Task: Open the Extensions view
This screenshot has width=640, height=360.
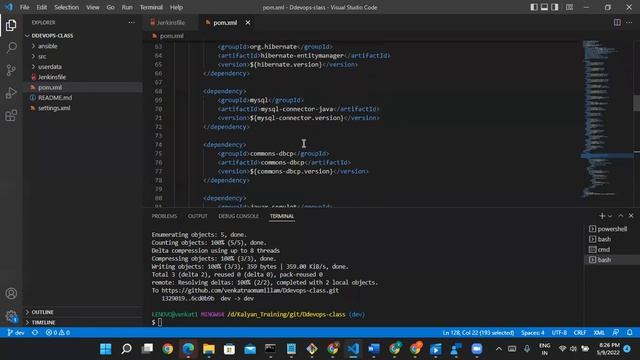Action: 11,116
